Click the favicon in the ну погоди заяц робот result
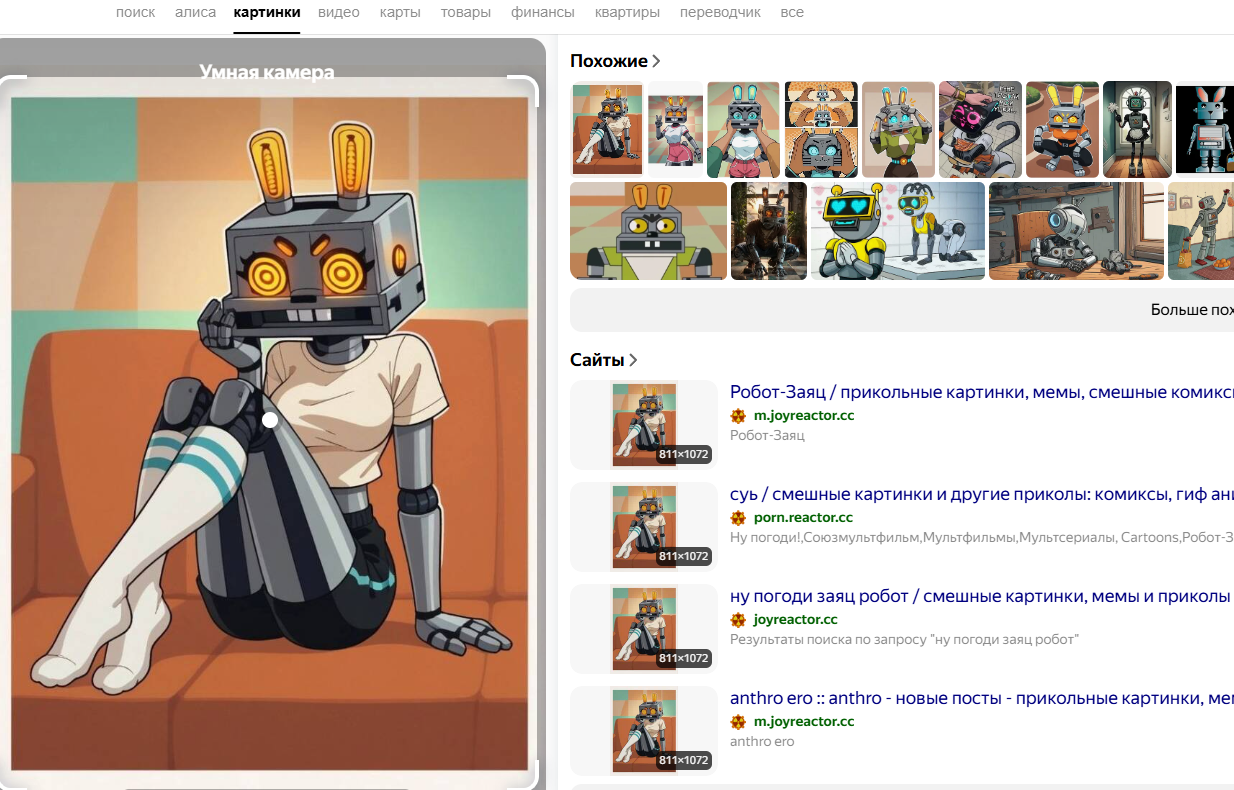The width and height of the screenshot is (1234, 790). [x=738, y=620]
